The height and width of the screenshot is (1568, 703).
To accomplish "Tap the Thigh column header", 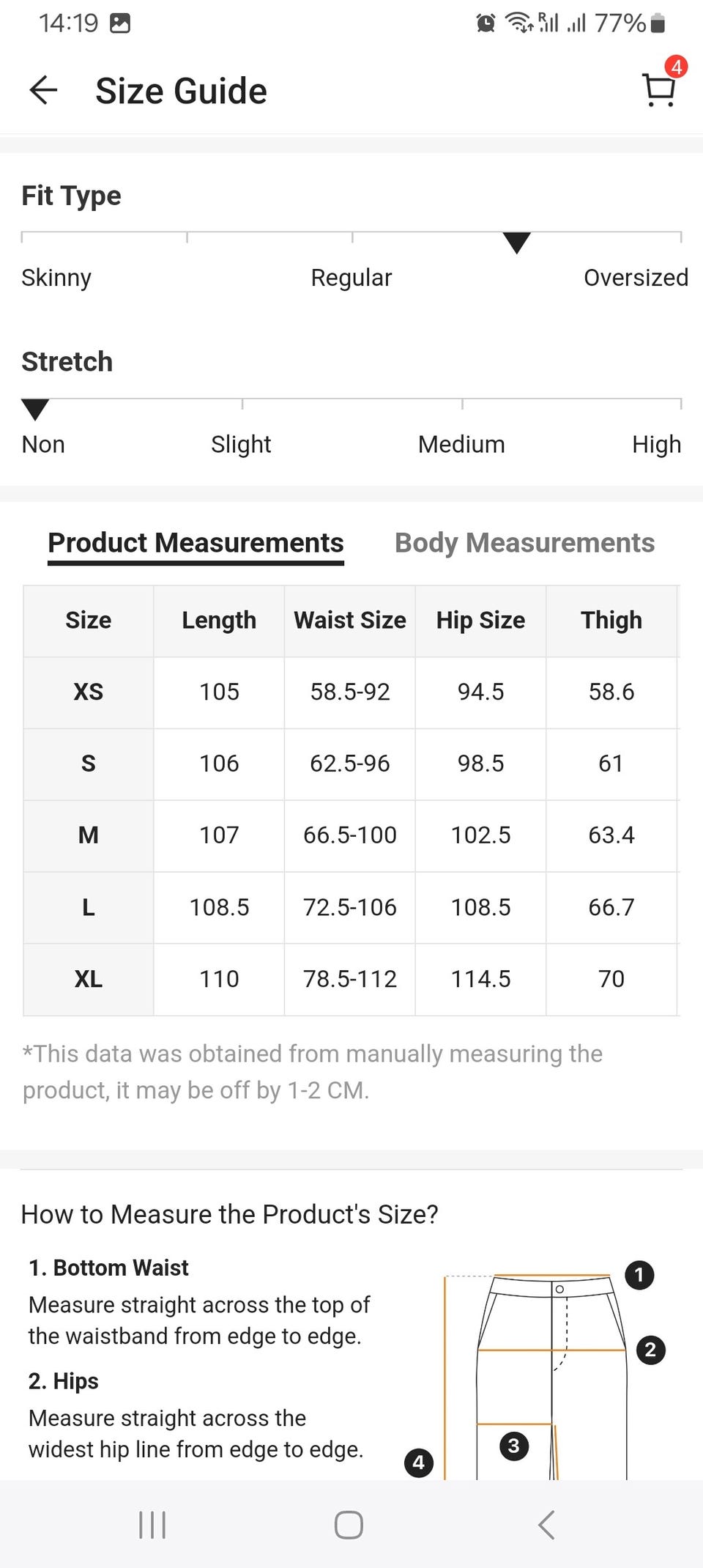I will [611, 621].
